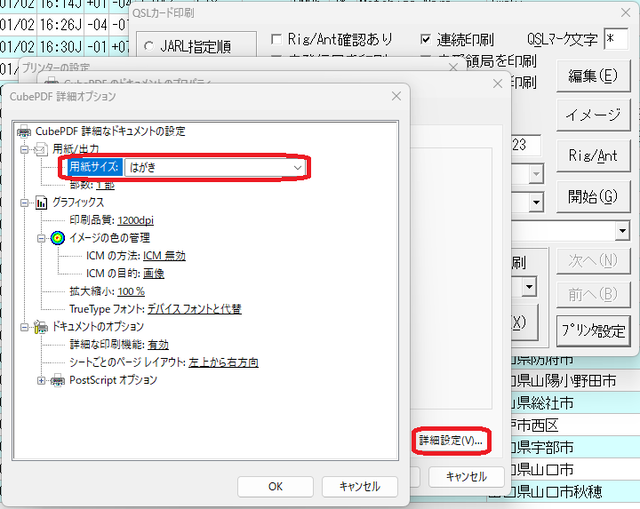Viewport: 640px width, 509px height.
Task: Click the paper icon next to 用紙/出力
Action: (x=41, y=149)
